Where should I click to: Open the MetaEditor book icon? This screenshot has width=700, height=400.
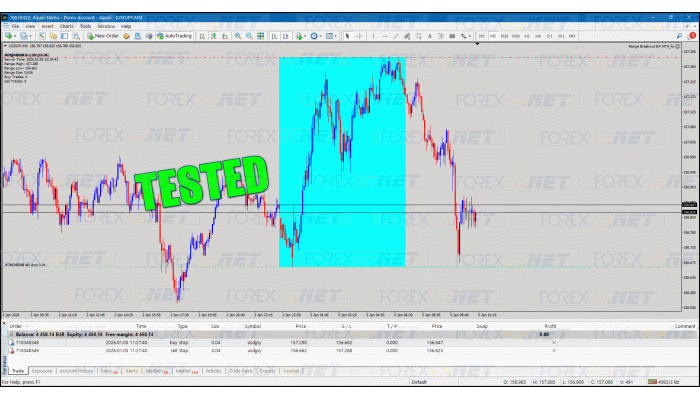click(x=126, y=36)
